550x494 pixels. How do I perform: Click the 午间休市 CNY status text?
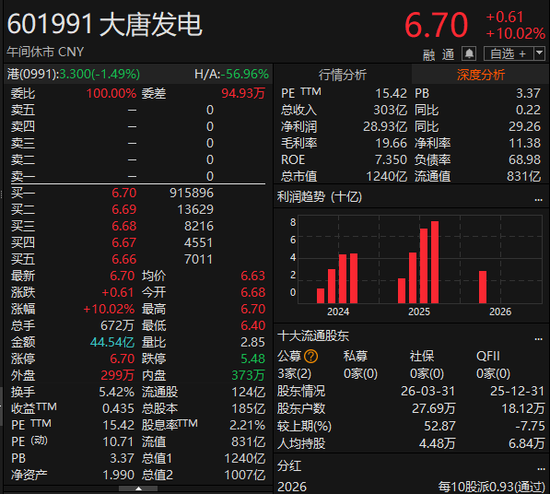pyautogui.click(x=45, y=52)
